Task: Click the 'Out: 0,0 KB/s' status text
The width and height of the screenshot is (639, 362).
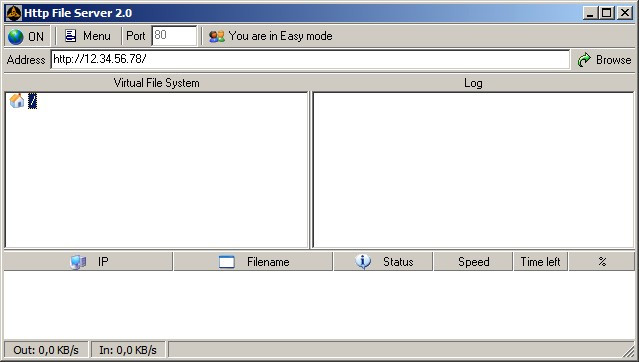Action: [x=46, y=350]
